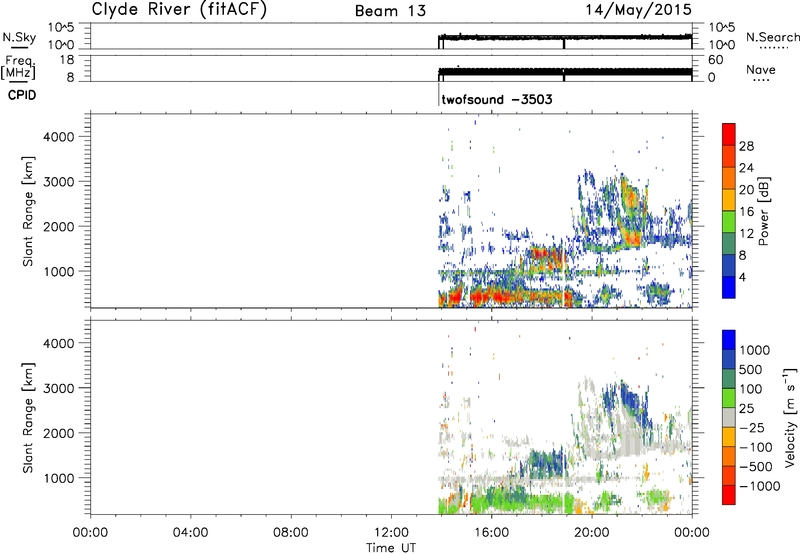Click the '12:00' time axis label
Screen dimensions: 800x554
391,533
